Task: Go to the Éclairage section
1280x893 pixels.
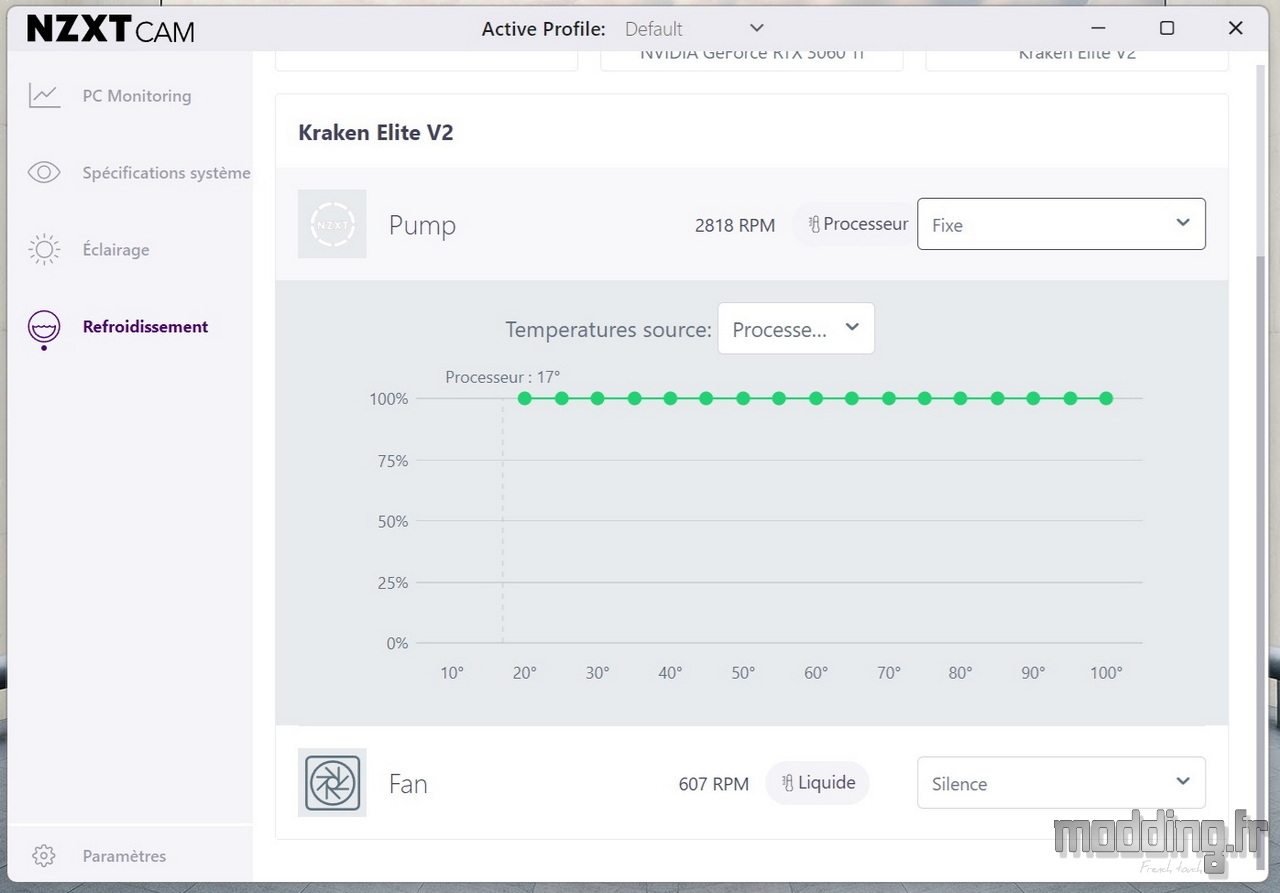Action: coord(116,250)
